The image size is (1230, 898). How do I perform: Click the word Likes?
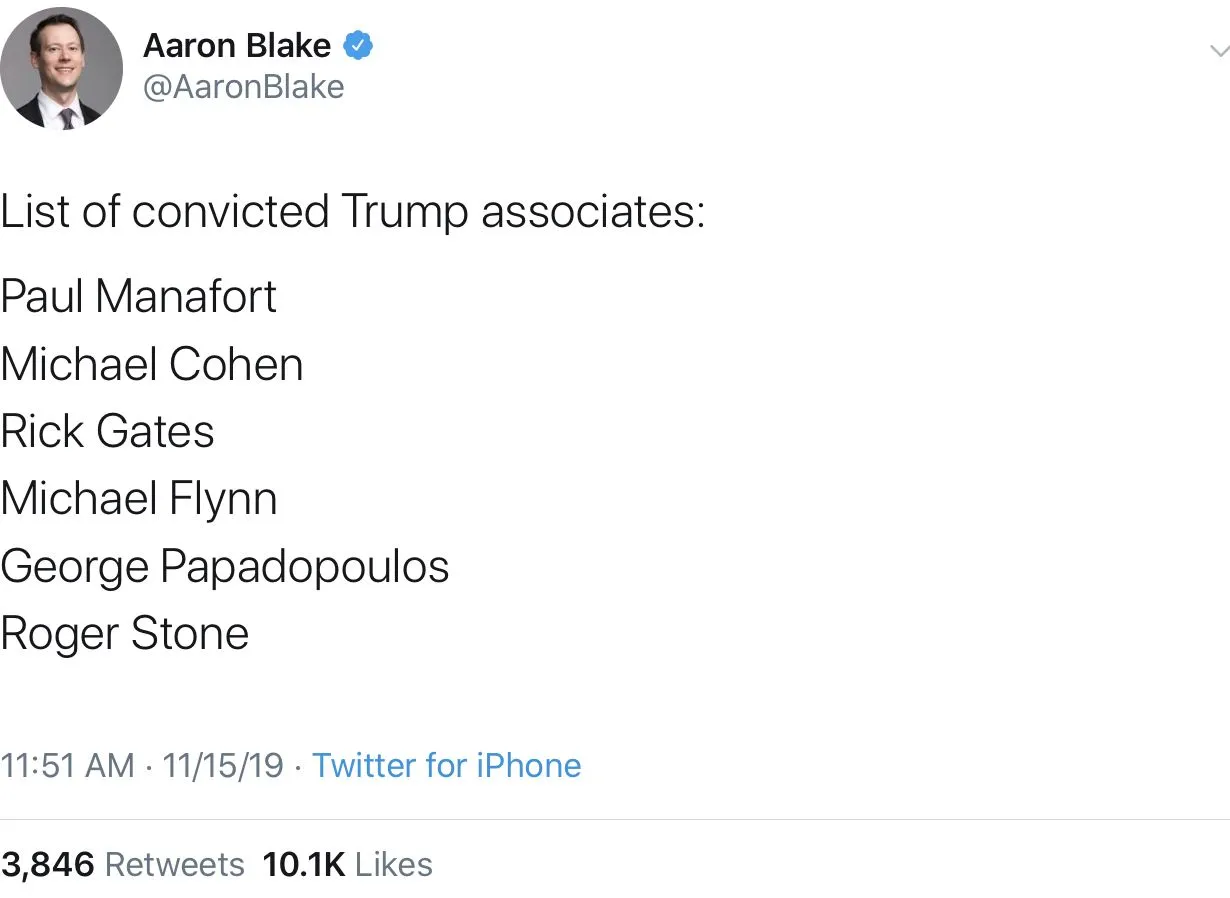pyautogui.click(x=394, y=864)
